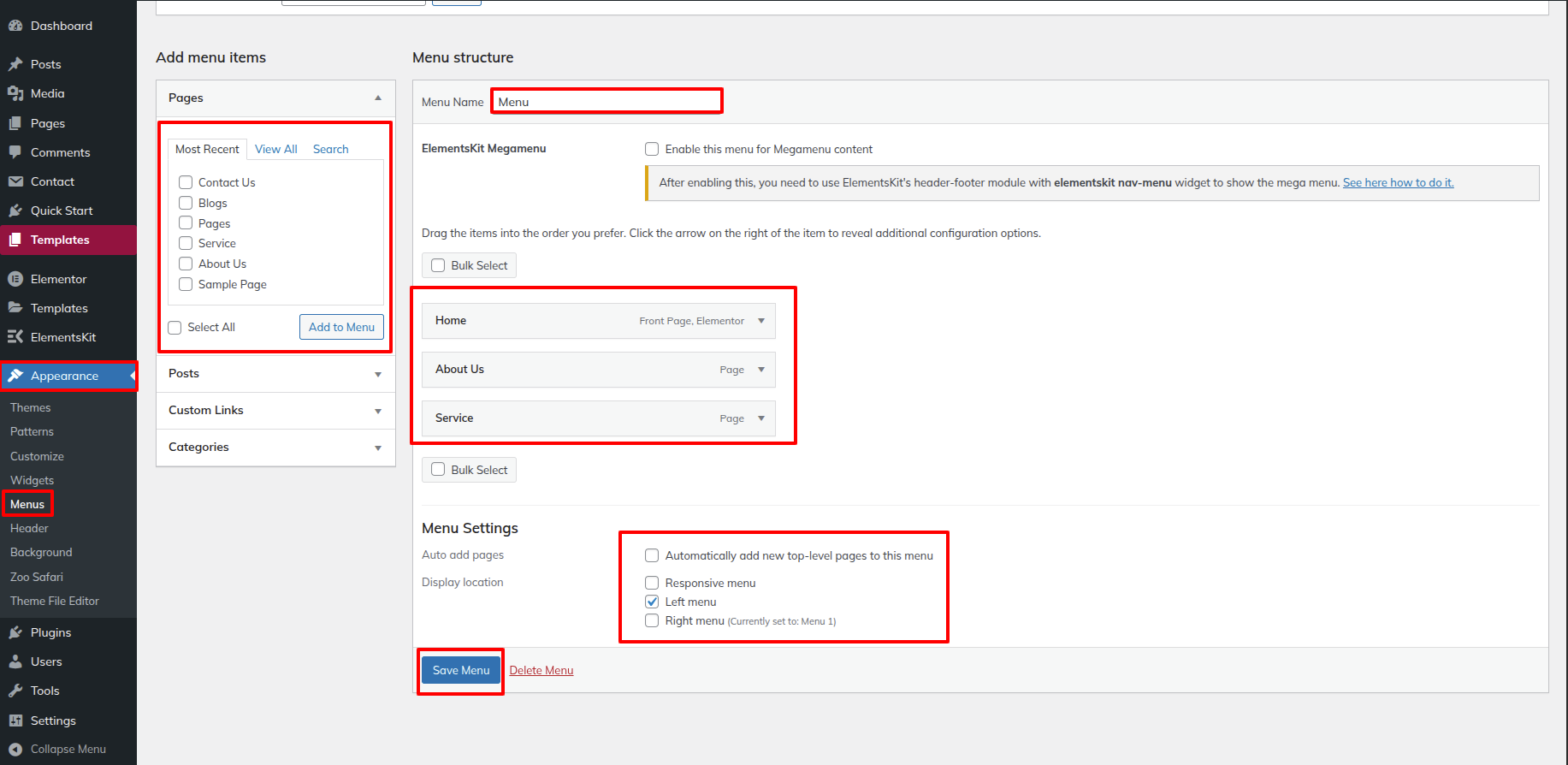This screenshot has height=765, width=1568.
Task: Click the ElementsKit logo icon
Action: click(x=15, y=337)
